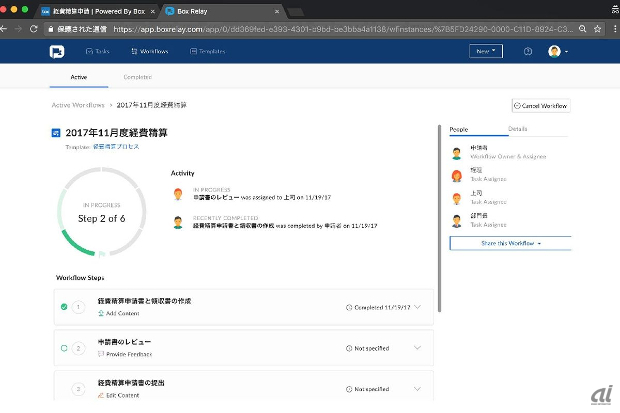Switch to the Details tab
Image resolution: width=620 pixels, height=413 pixels.
pyautogui.click(x=518, y=129)
